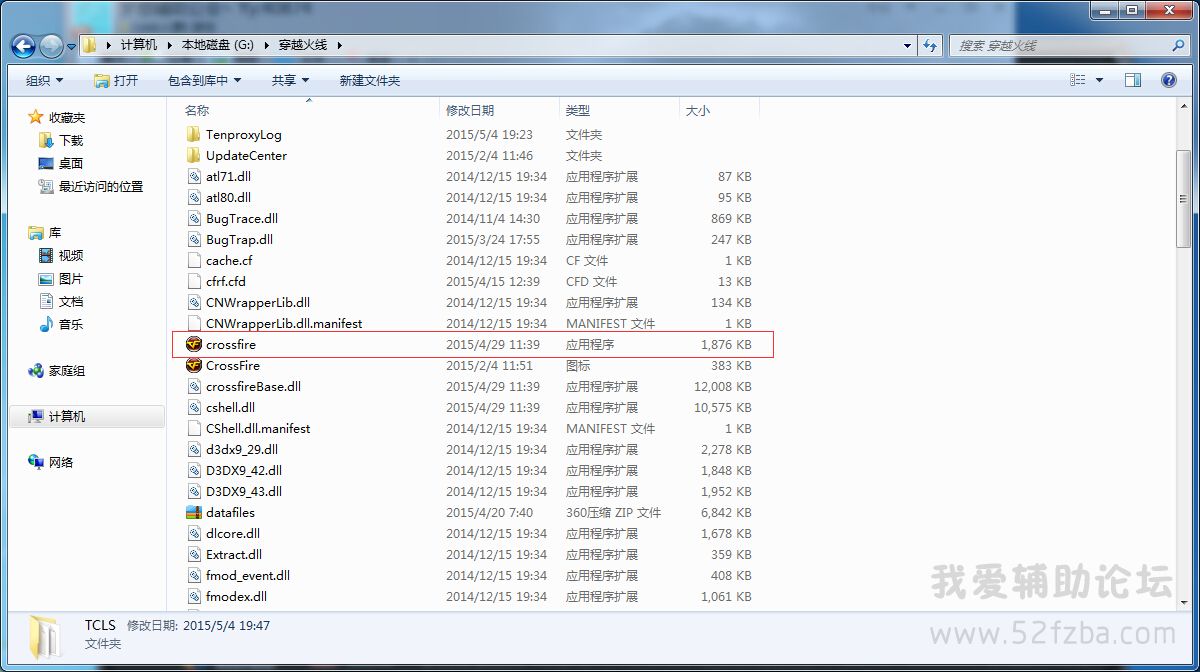Open the 组织 menu
Image resolution: width=1200 pixels, height=672 pixels.
[44, 80]
